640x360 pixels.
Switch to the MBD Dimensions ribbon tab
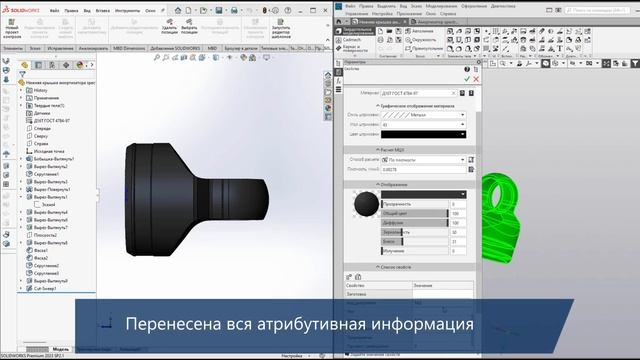129,48
